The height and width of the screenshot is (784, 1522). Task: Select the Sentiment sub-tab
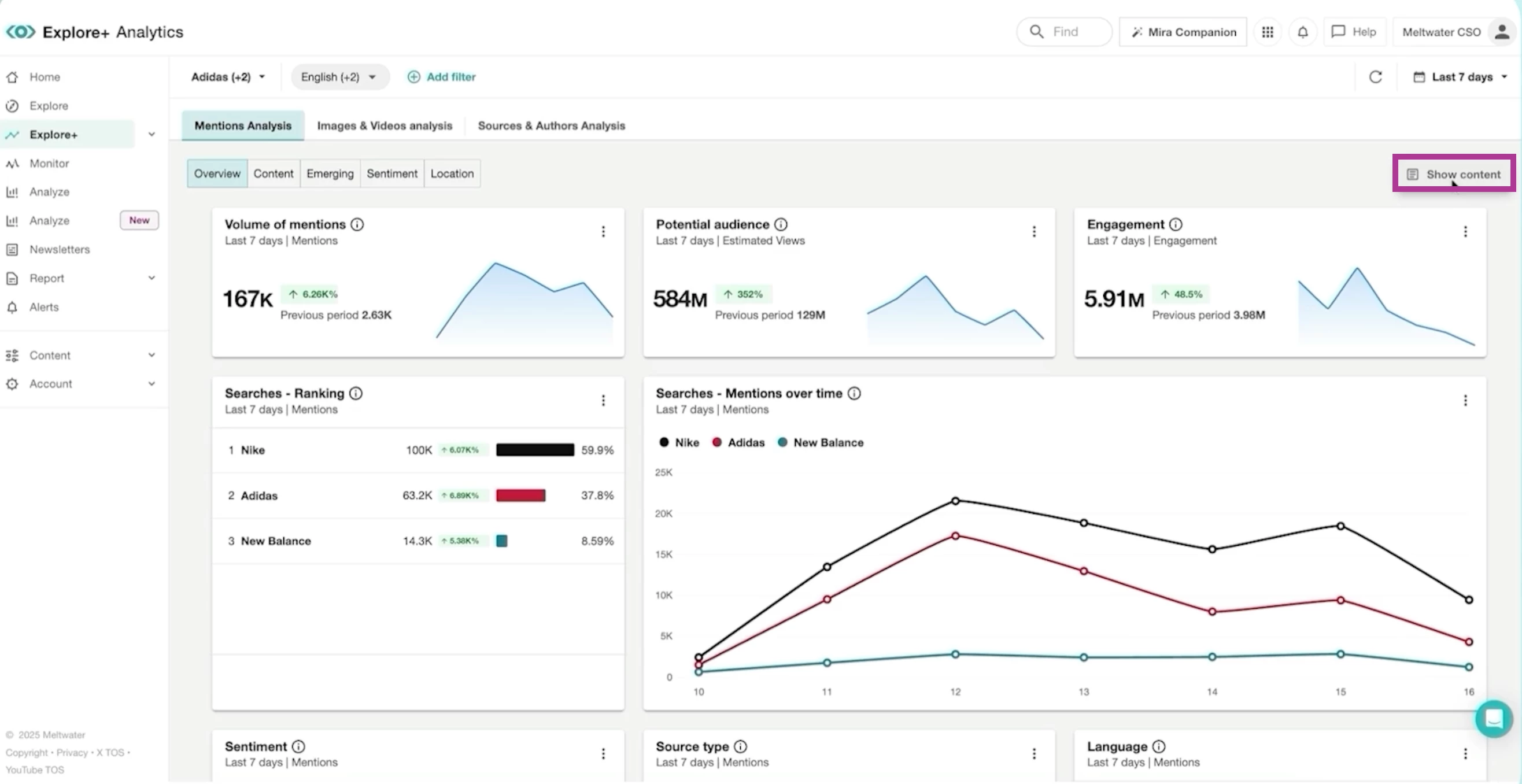pos(391,173)
